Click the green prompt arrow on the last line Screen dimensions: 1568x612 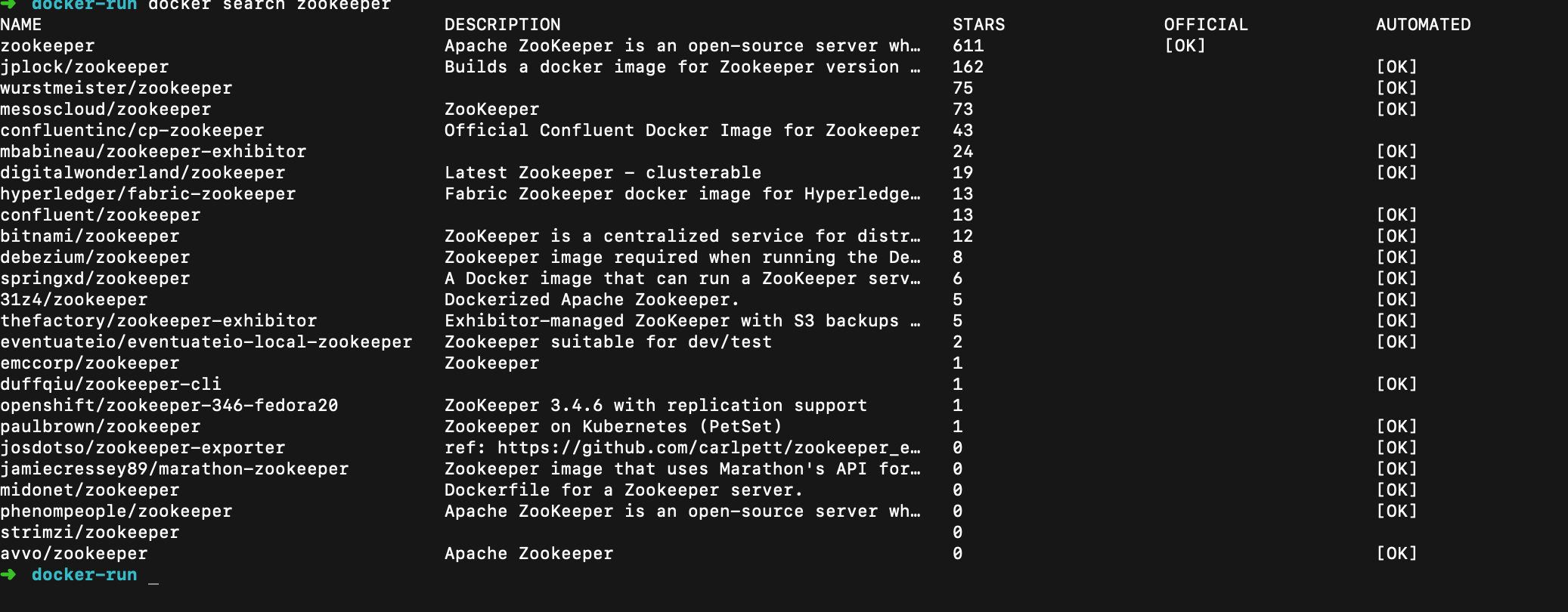[8, 575]
